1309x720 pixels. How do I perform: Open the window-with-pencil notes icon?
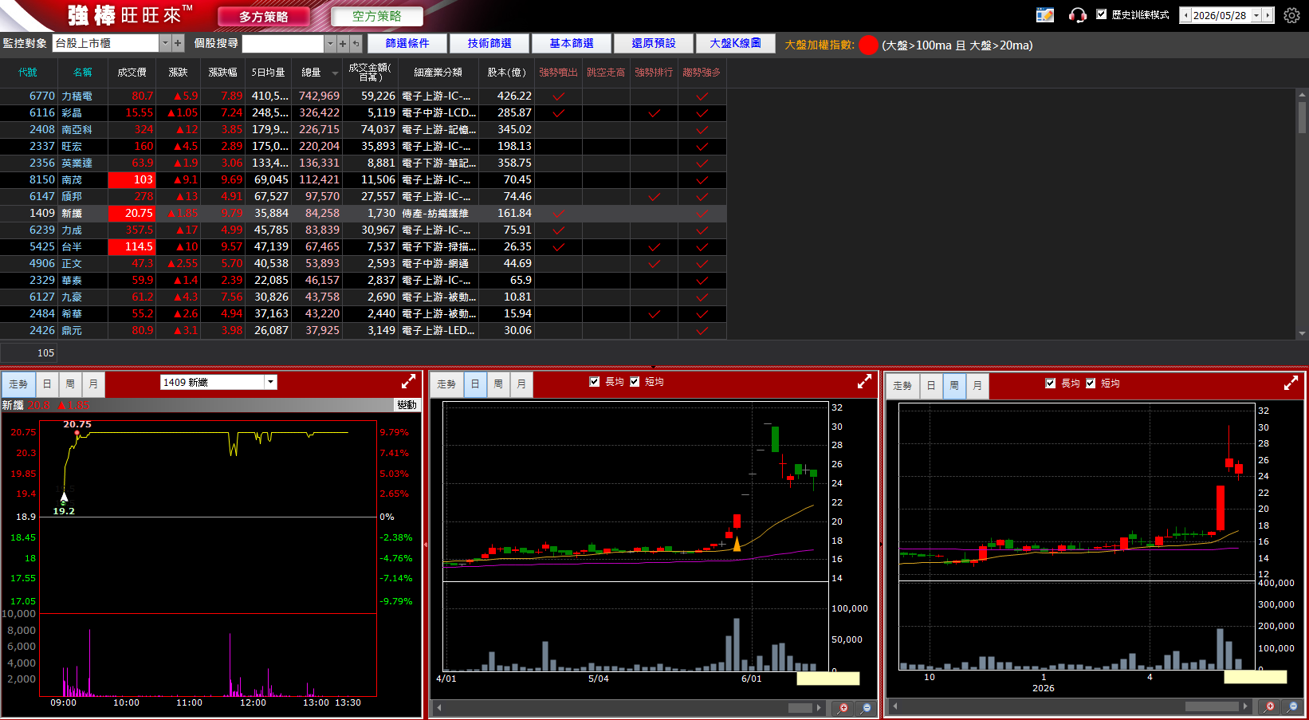point(1045,15)
